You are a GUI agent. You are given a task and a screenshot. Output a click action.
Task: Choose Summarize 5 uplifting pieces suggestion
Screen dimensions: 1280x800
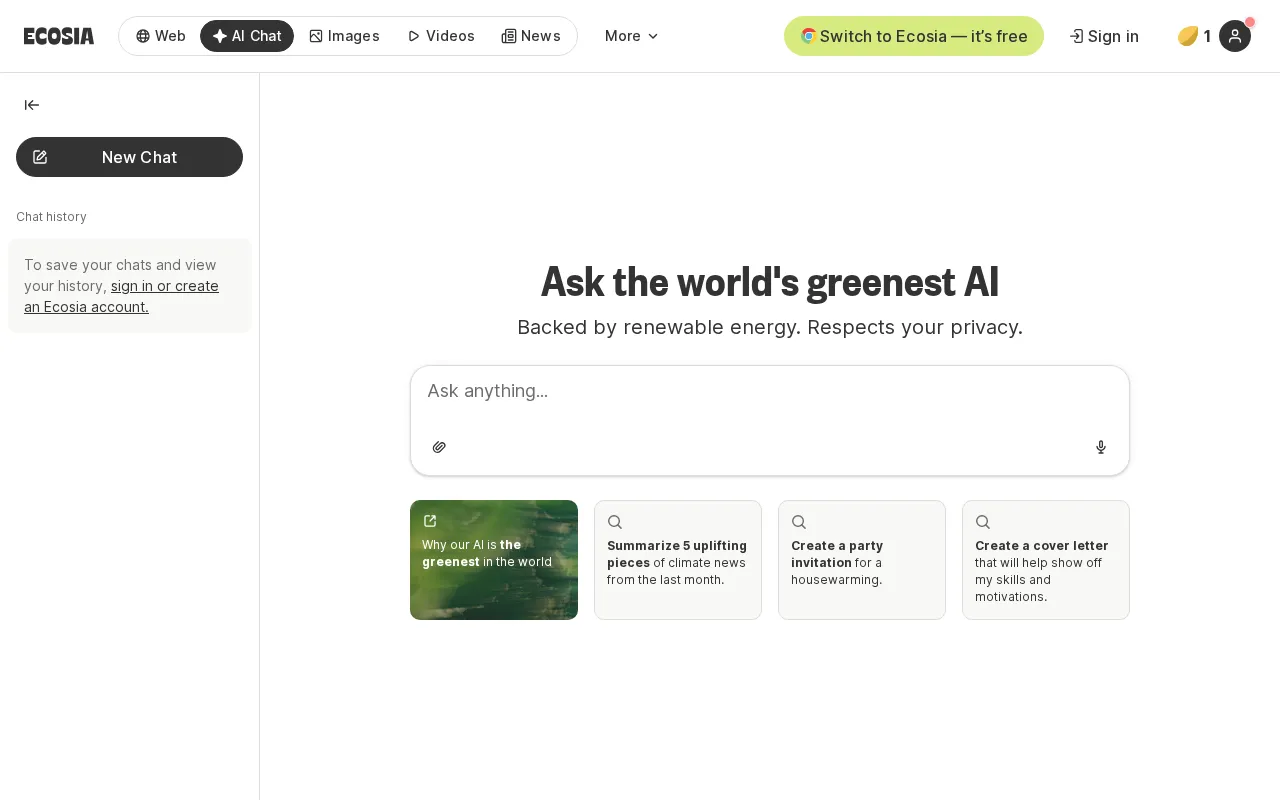[x=678, y=560]
